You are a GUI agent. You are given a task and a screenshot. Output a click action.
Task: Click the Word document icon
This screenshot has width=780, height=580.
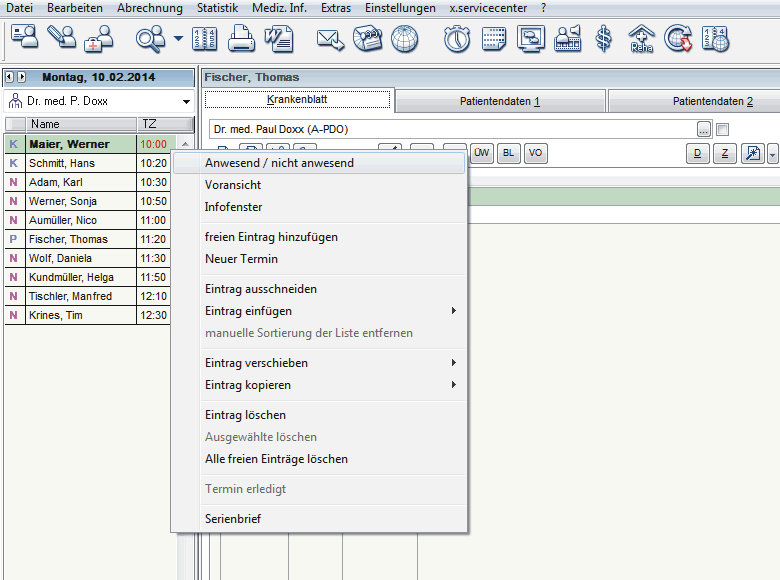278,40
